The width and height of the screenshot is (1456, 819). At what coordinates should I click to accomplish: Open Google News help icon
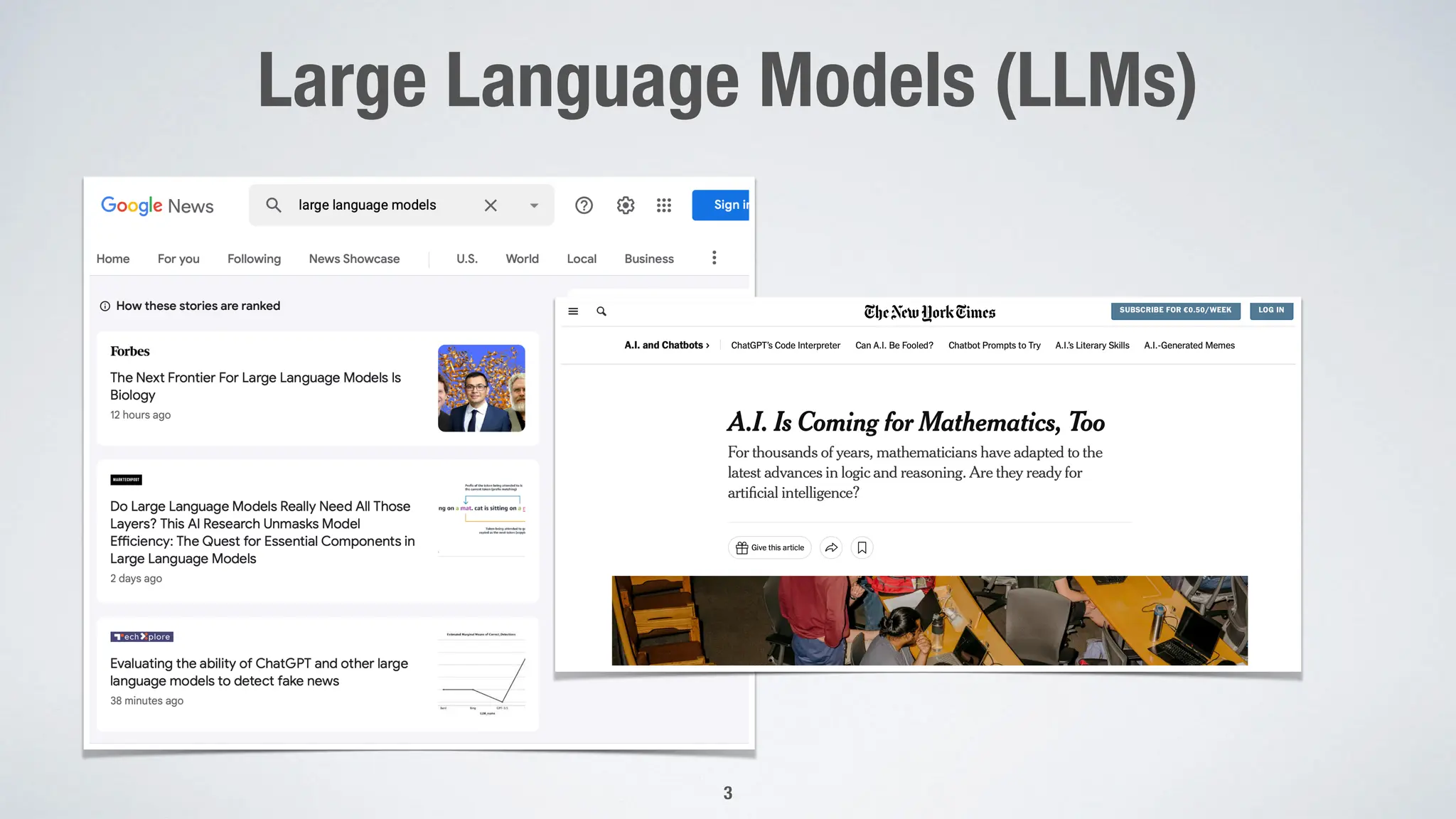(584, 205)
